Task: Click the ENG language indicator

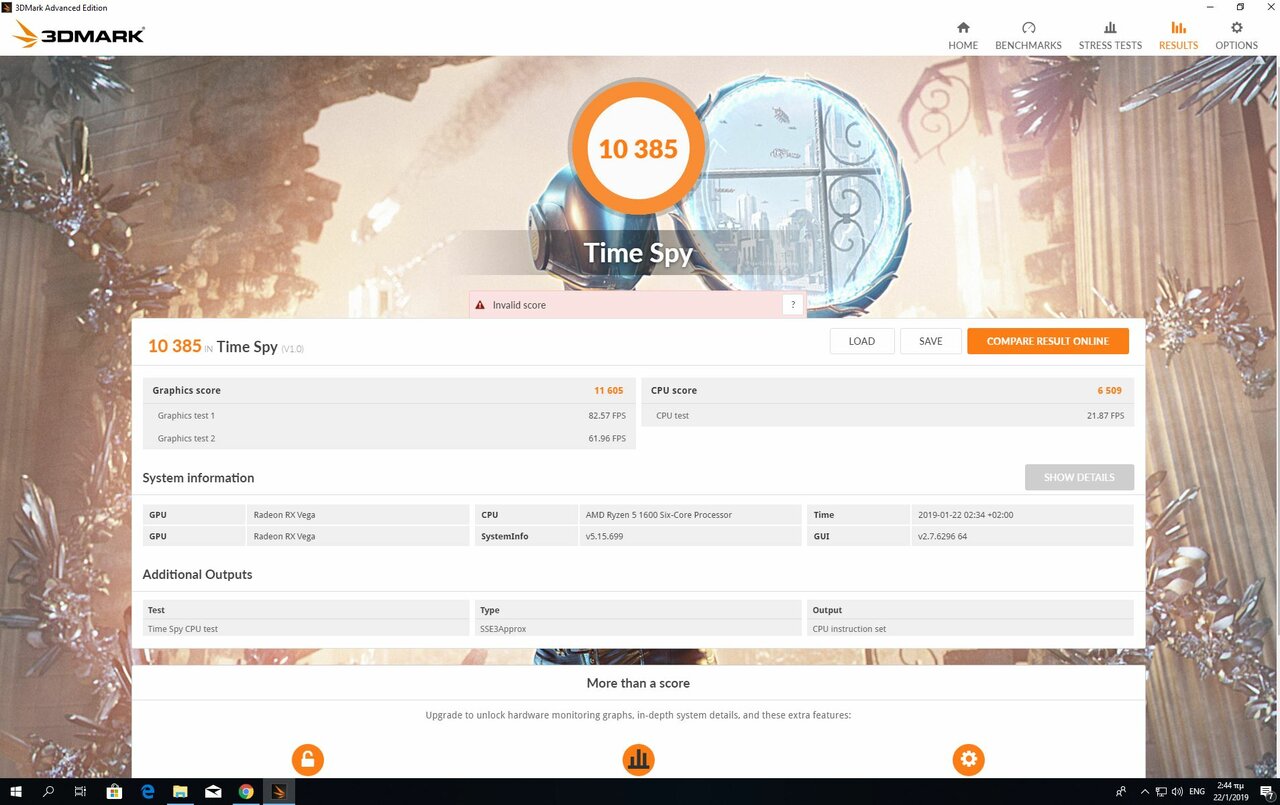Action: [1197, 791]
